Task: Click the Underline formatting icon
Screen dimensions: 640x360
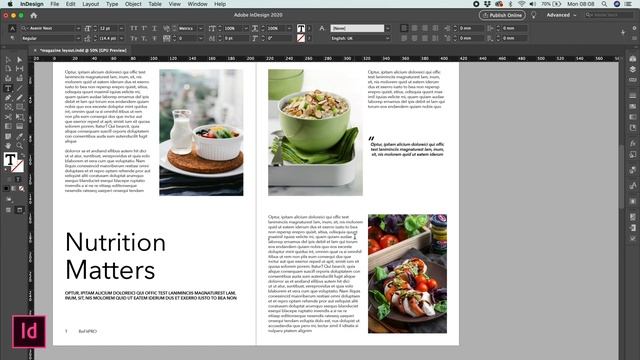Action: (x=154, y=28)
